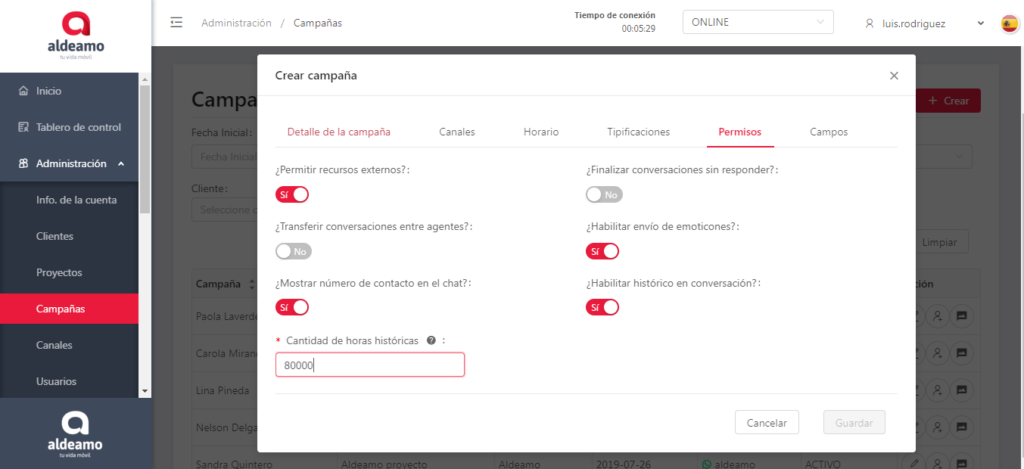
Task: Disable Habilitar envío de emoticones switch
Action: 603,251
